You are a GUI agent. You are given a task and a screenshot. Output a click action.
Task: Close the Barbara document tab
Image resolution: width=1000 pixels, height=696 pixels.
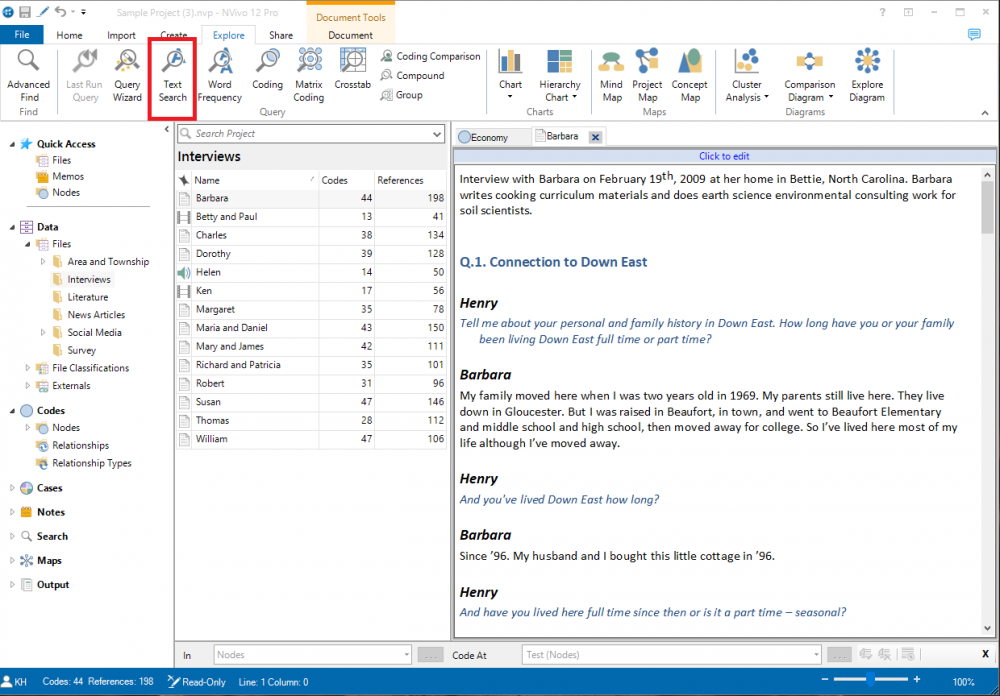click(595, 137)
